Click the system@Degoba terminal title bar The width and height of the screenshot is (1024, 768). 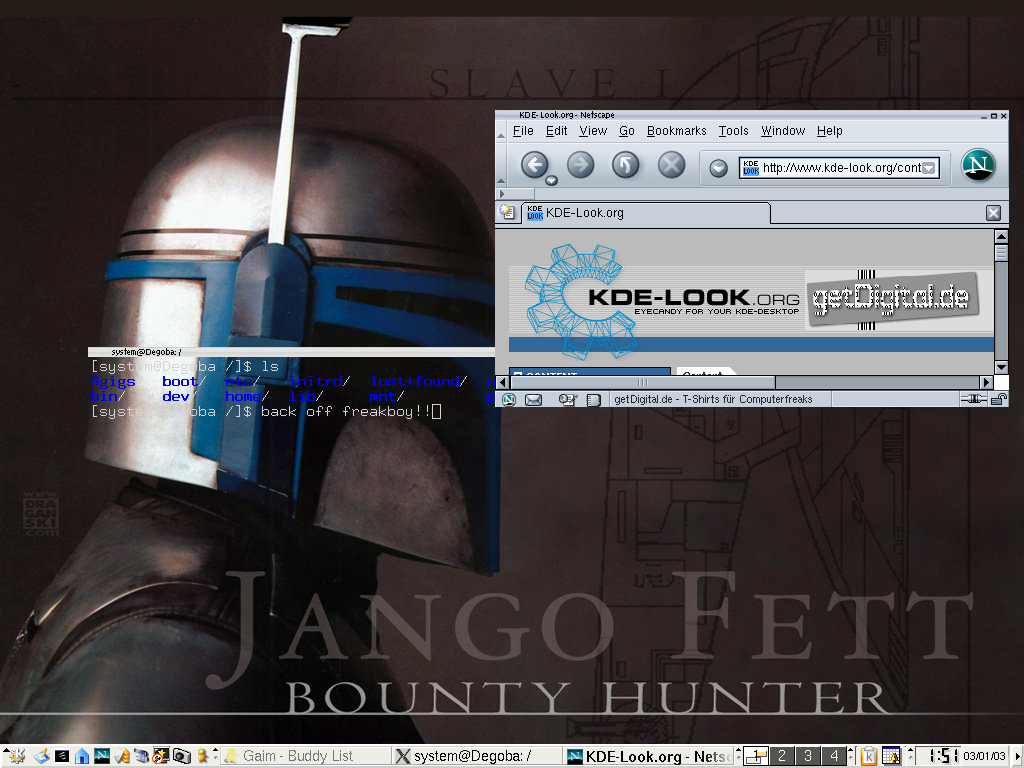tap(291, 352)
